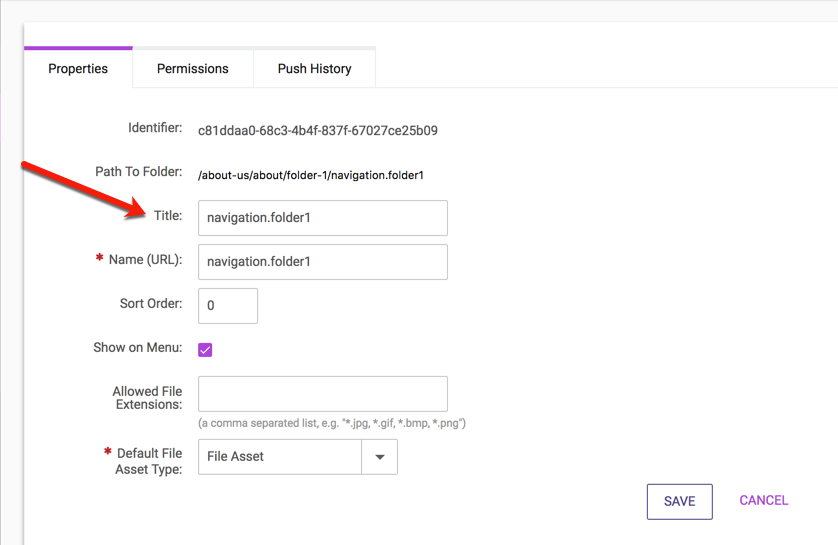Click the folder Identifier value text

317,130
